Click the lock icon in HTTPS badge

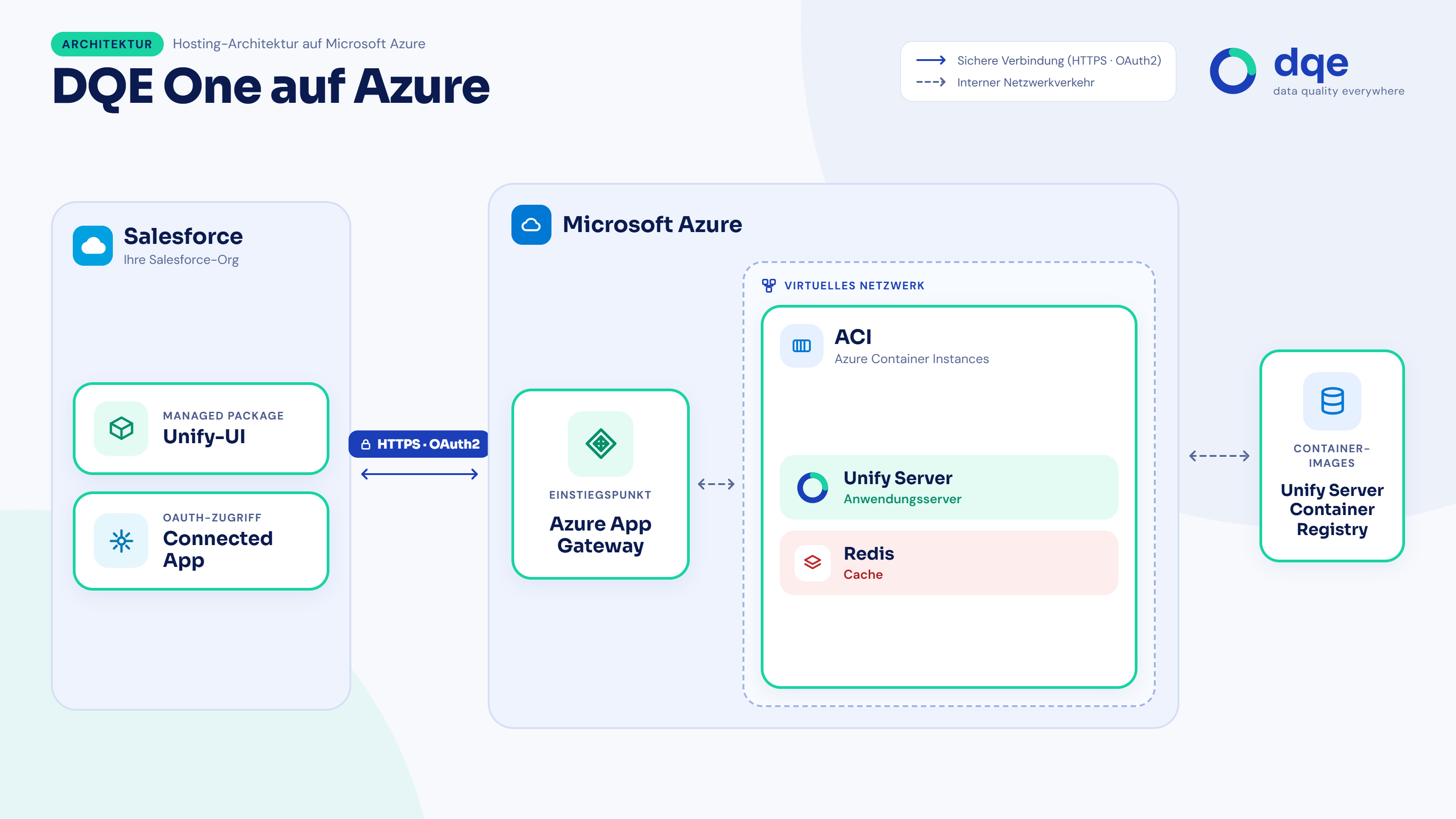point(366,444)
